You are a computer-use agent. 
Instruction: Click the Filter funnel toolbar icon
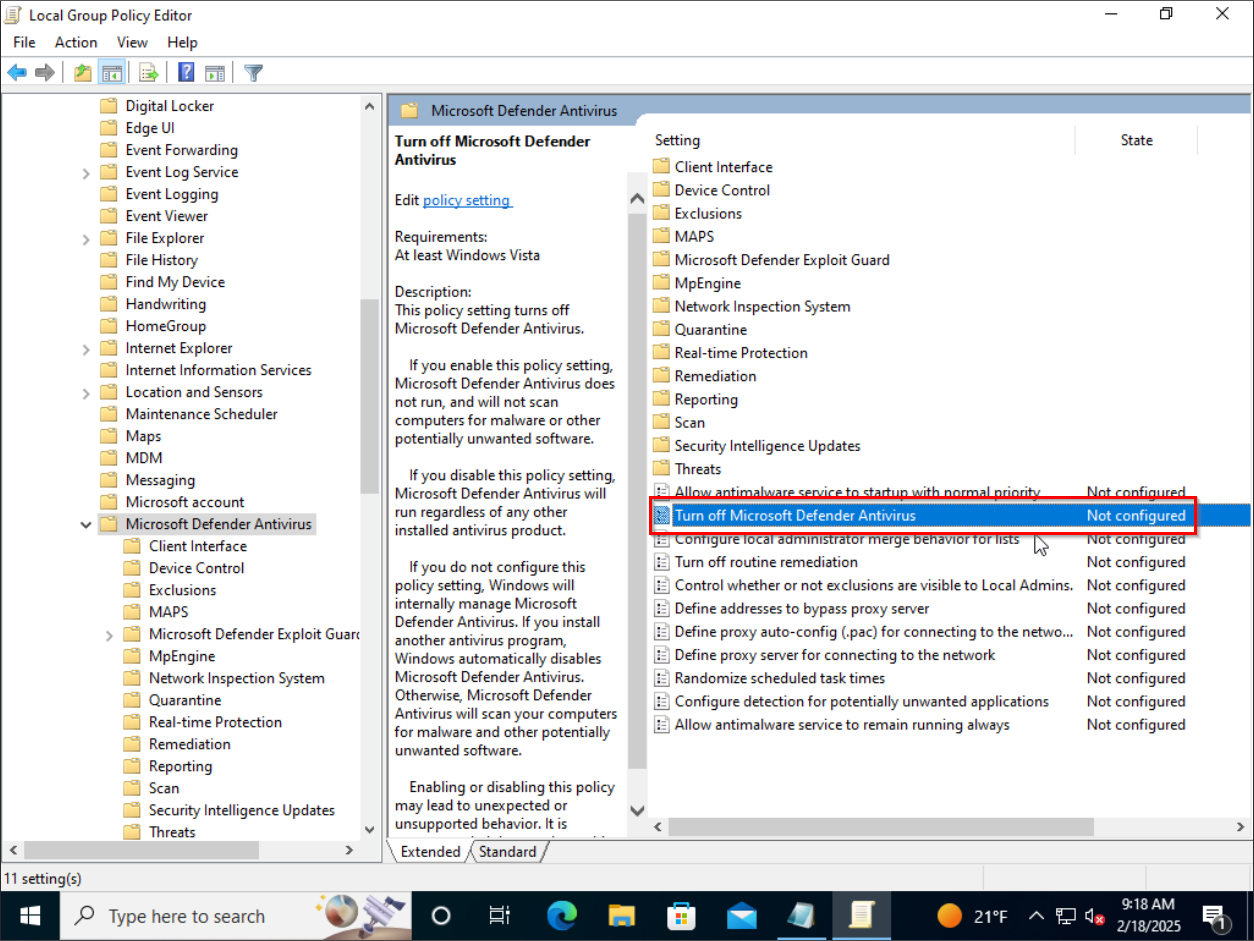point(254,73)
